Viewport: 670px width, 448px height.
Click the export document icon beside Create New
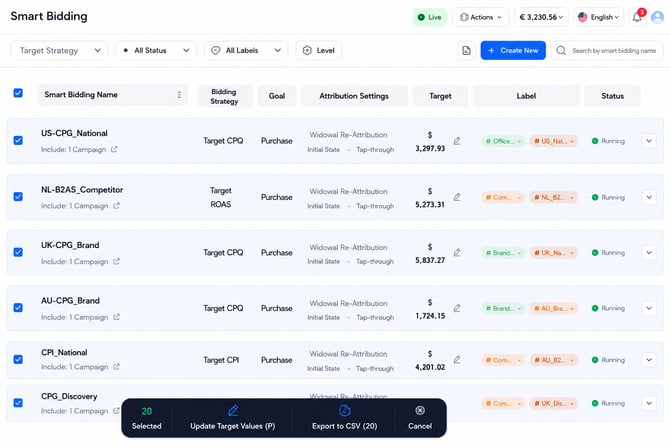(x=466, y=50)
